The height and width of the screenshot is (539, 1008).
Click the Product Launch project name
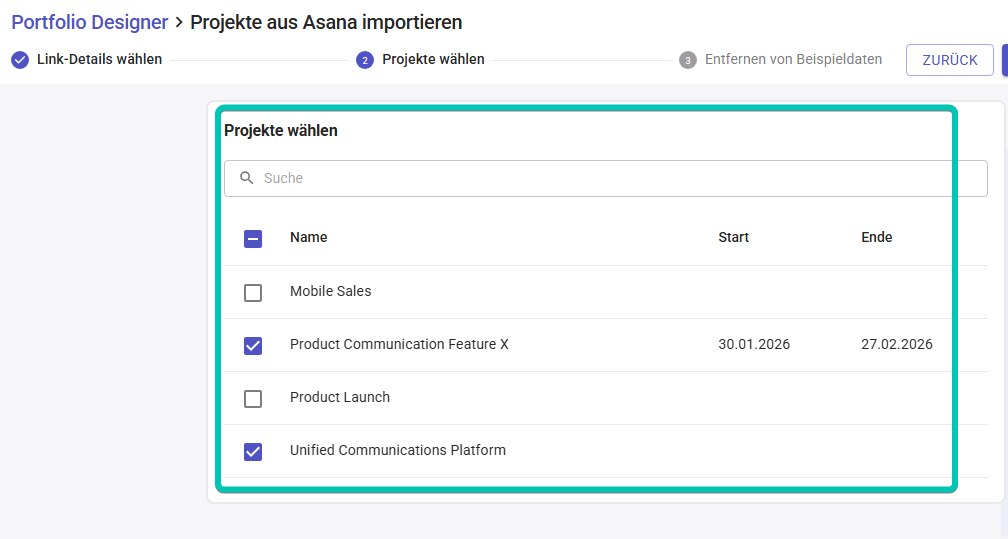(339, 397)
